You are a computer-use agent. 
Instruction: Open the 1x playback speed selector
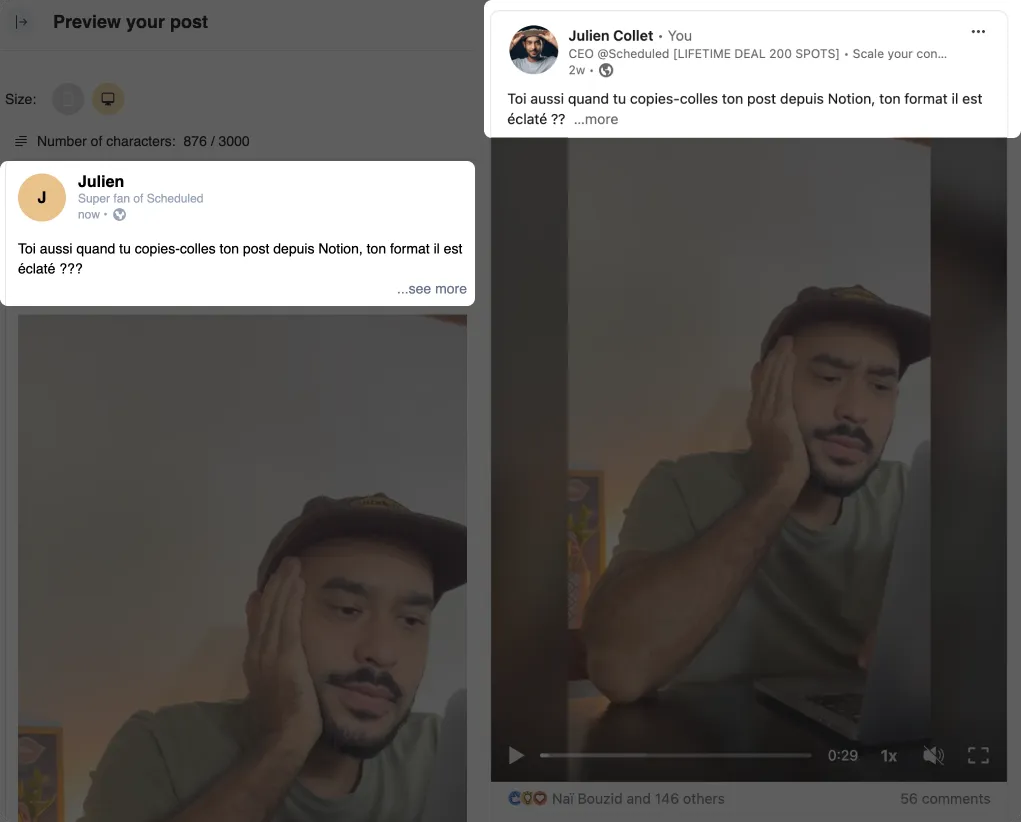coord(888,756)
